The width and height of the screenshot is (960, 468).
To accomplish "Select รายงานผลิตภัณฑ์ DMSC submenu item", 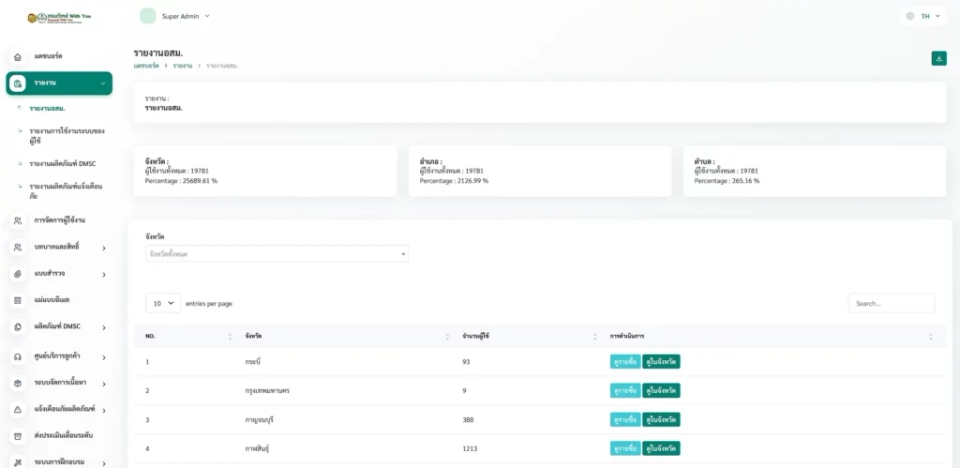I will click(x=62, y=164).
